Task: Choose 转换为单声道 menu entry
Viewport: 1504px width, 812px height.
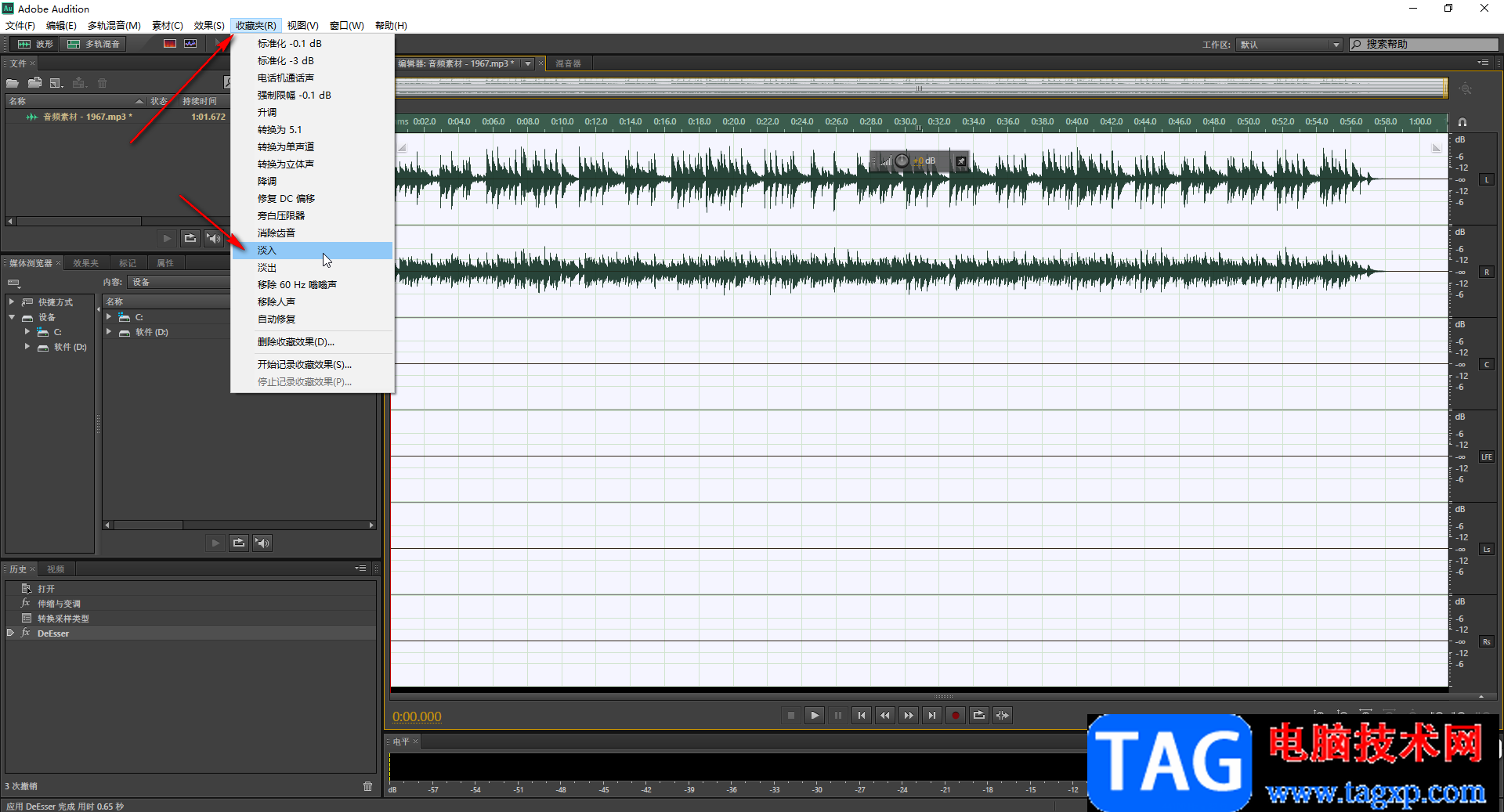Action: (x=313, y=147)
